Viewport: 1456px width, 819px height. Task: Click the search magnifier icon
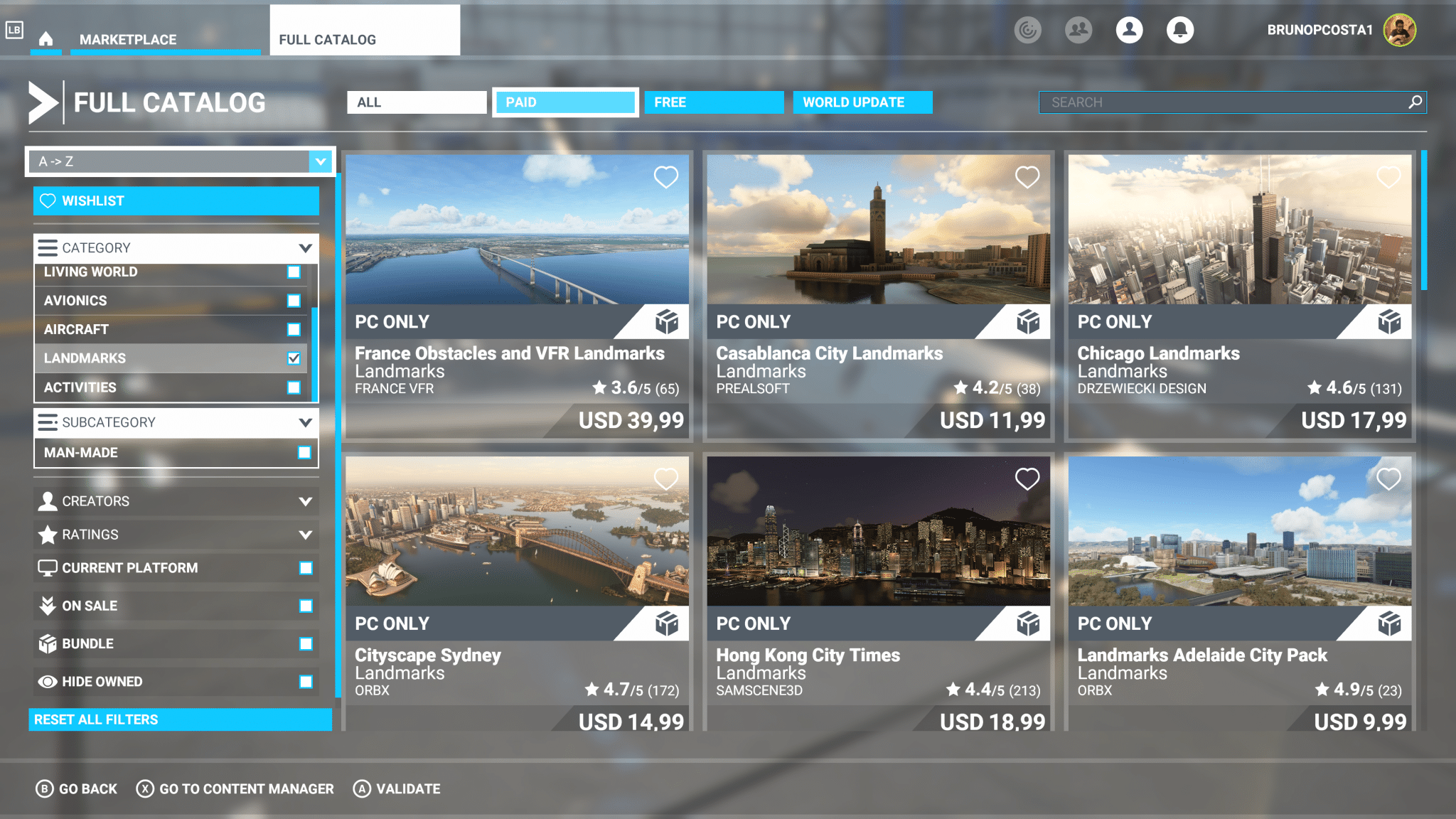click(x=1415, y=102)
